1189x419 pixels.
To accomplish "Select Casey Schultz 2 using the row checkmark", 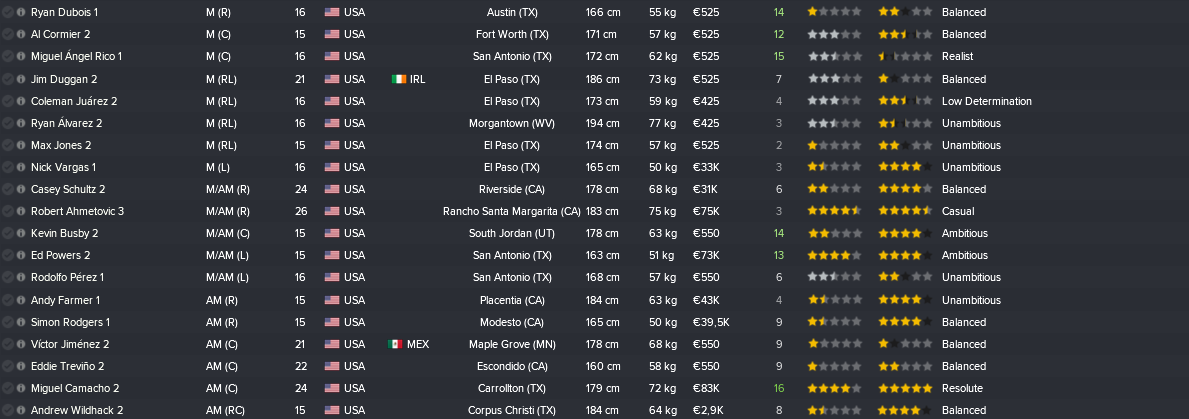I will tap(8, 189).
